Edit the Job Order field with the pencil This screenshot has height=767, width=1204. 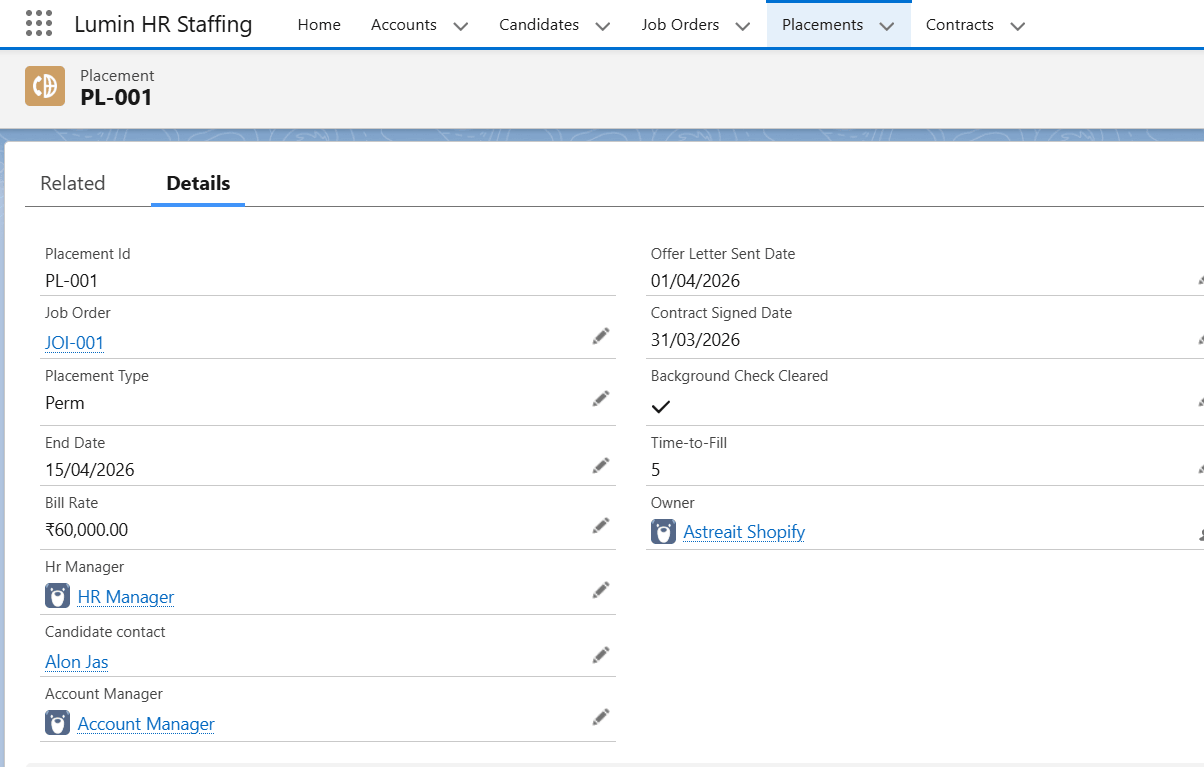[x=601, y=336]
